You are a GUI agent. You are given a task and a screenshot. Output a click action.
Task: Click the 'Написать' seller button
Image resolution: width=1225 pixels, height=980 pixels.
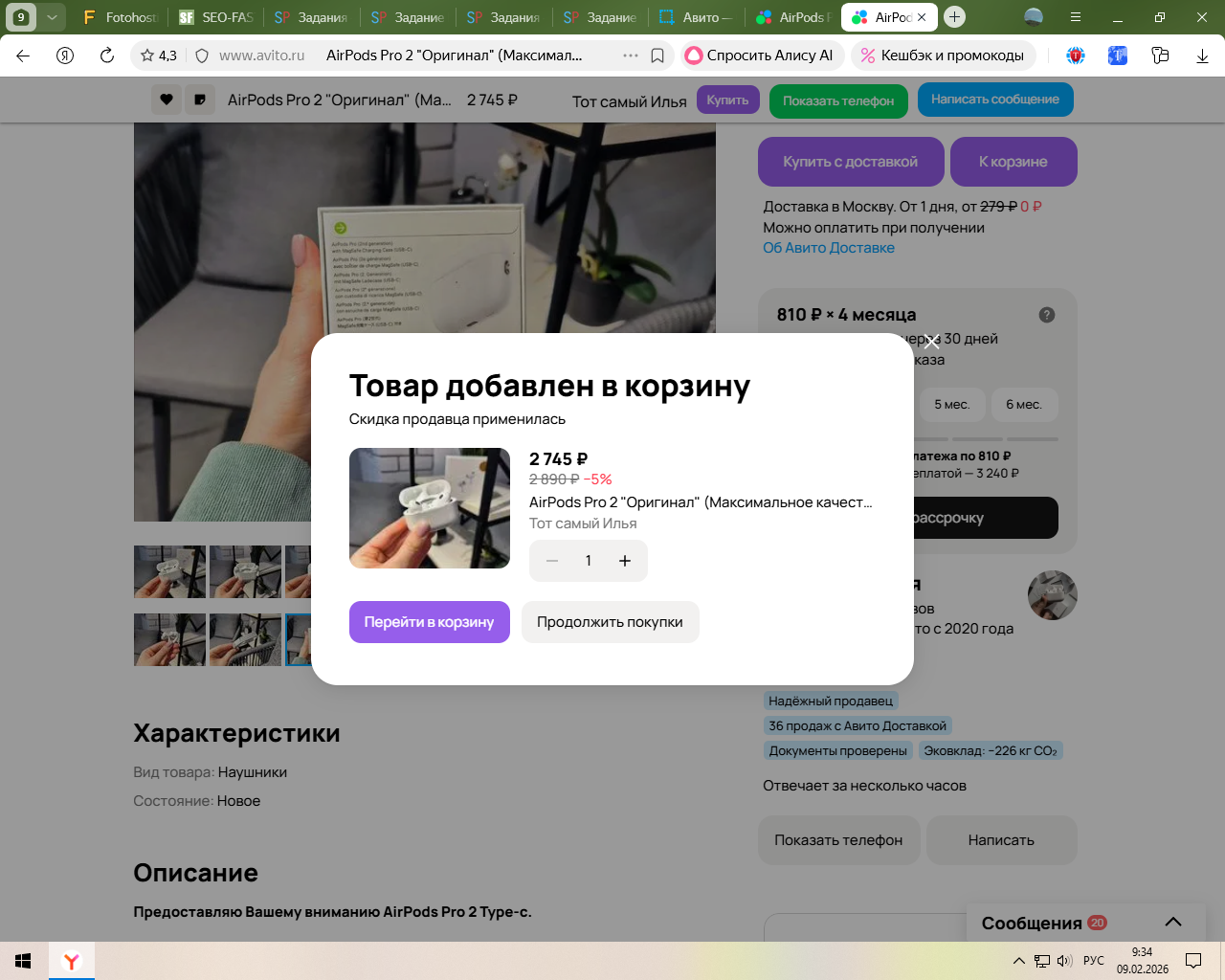[1002, 840]
